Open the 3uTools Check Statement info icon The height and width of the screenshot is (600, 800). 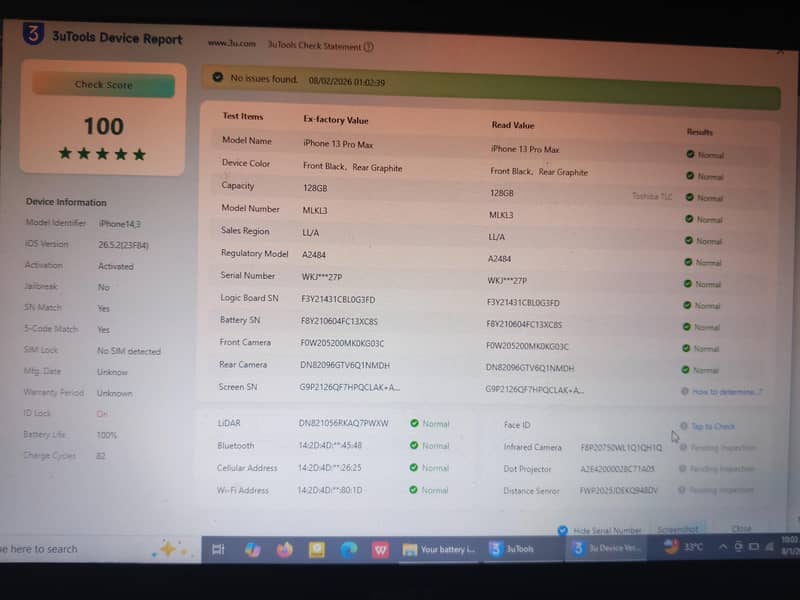coord(368,47)
